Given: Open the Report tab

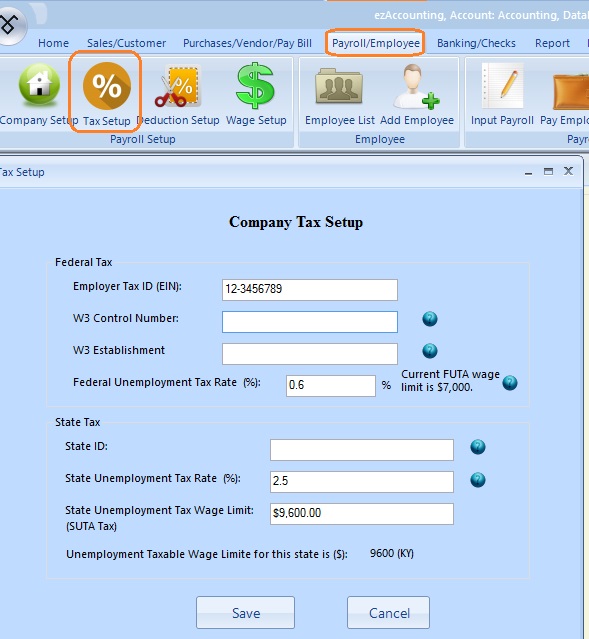Looking at the screenshot, I should click(552, 43).
